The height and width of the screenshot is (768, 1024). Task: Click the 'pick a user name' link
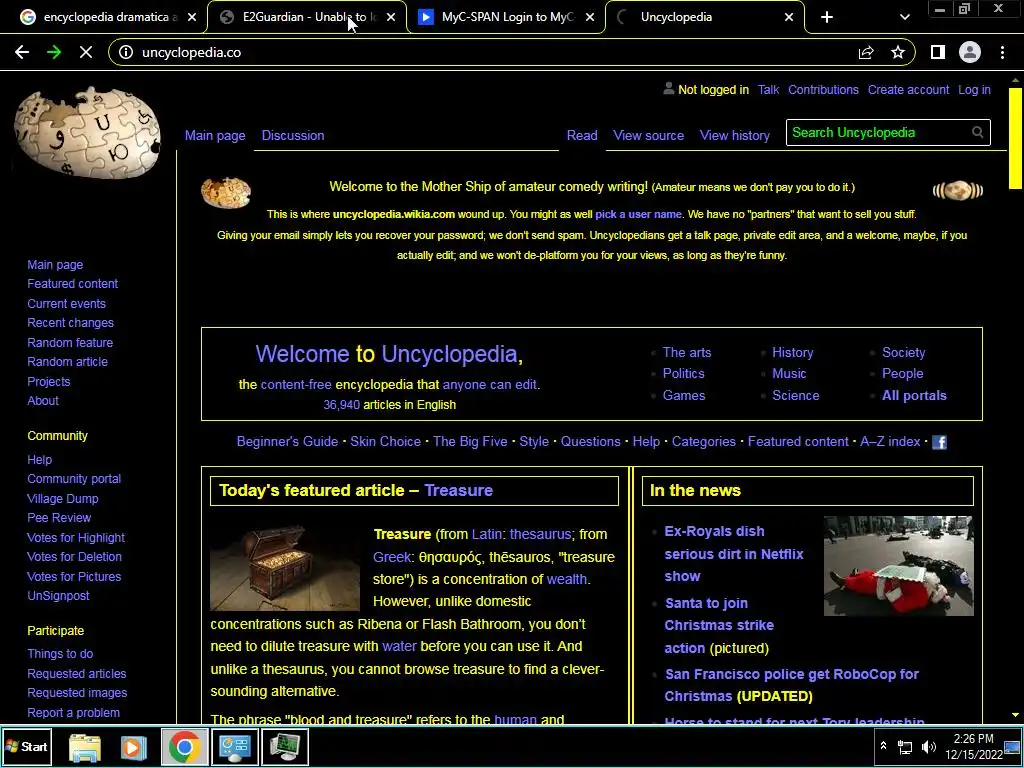pos(638,214)
